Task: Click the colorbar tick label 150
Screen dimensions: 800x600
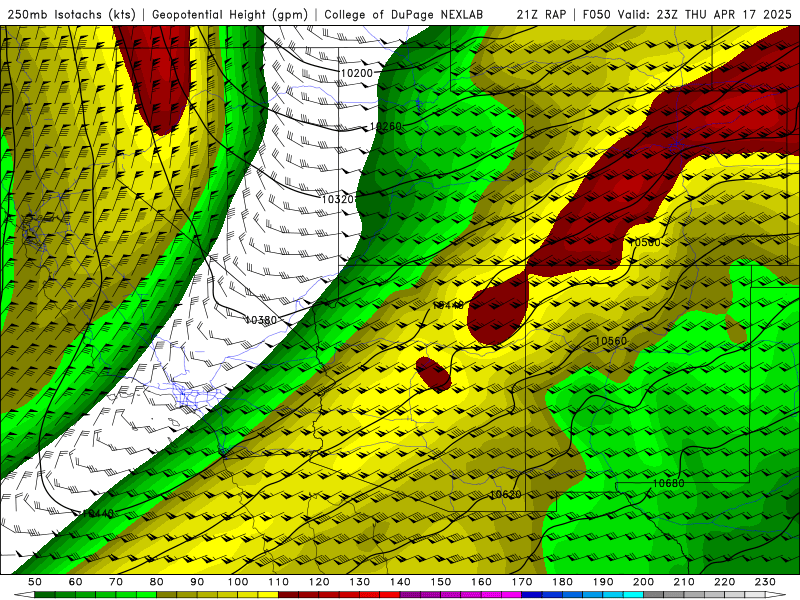Action: (441, 582)
